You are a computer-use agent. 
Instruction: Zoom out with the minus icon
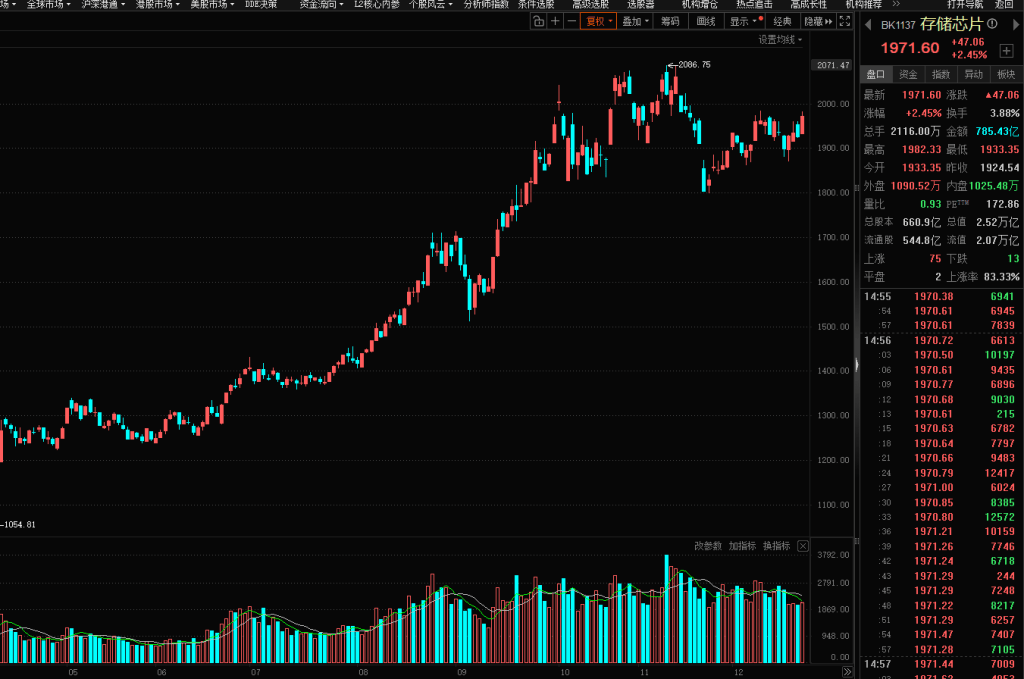[x=571, y=21]
